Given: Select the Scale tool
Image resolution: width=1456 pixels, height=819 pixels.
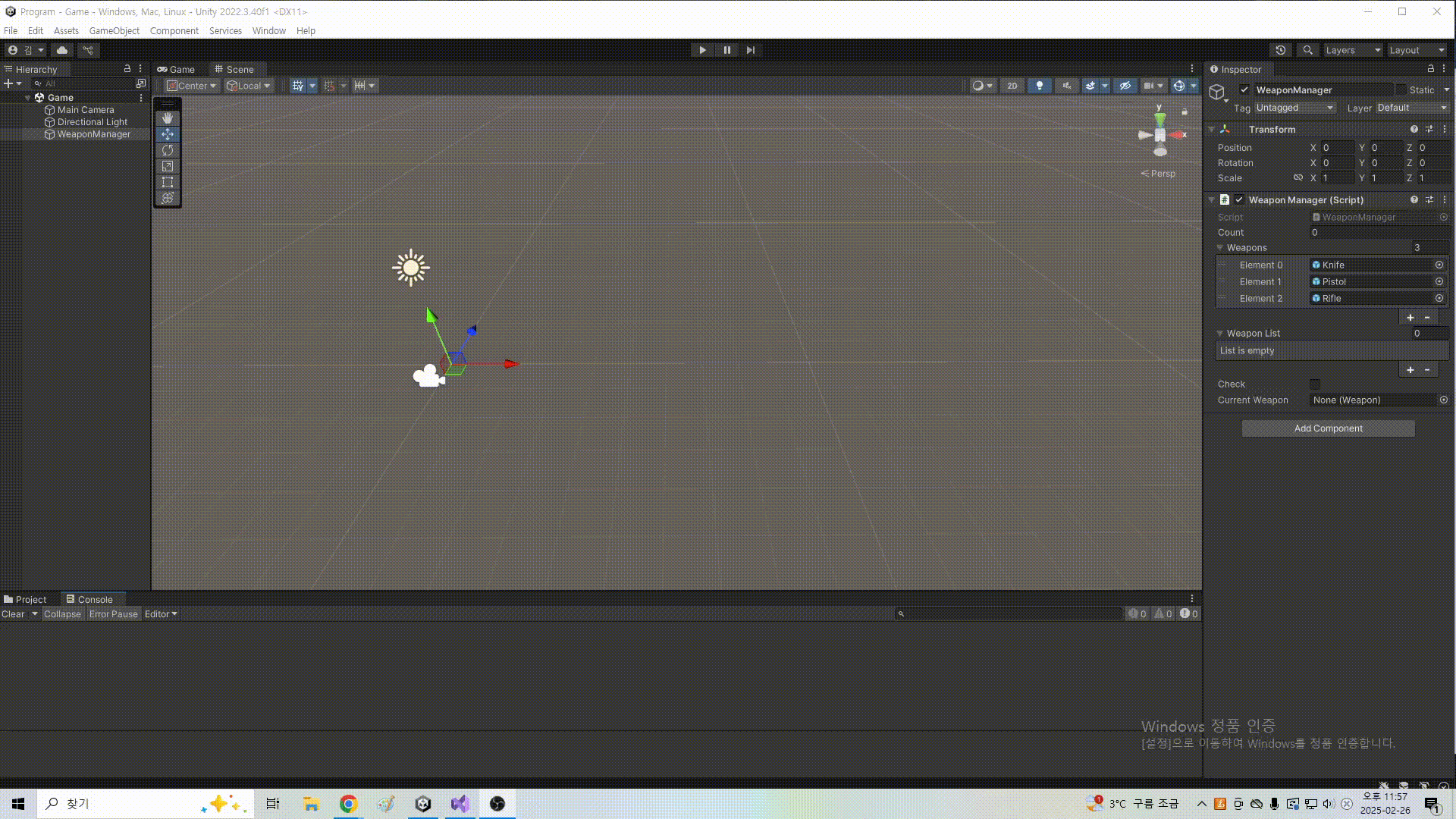Looking at the screenshot, I should click(x=168, y=166).
